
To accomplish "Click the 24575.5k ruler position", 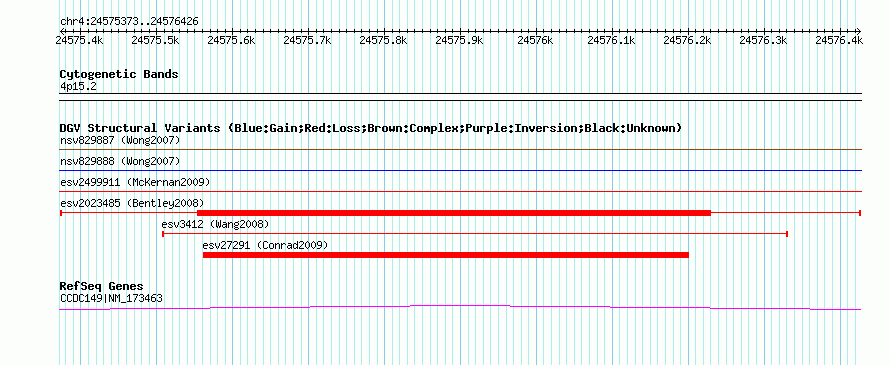I will [156, 40].
